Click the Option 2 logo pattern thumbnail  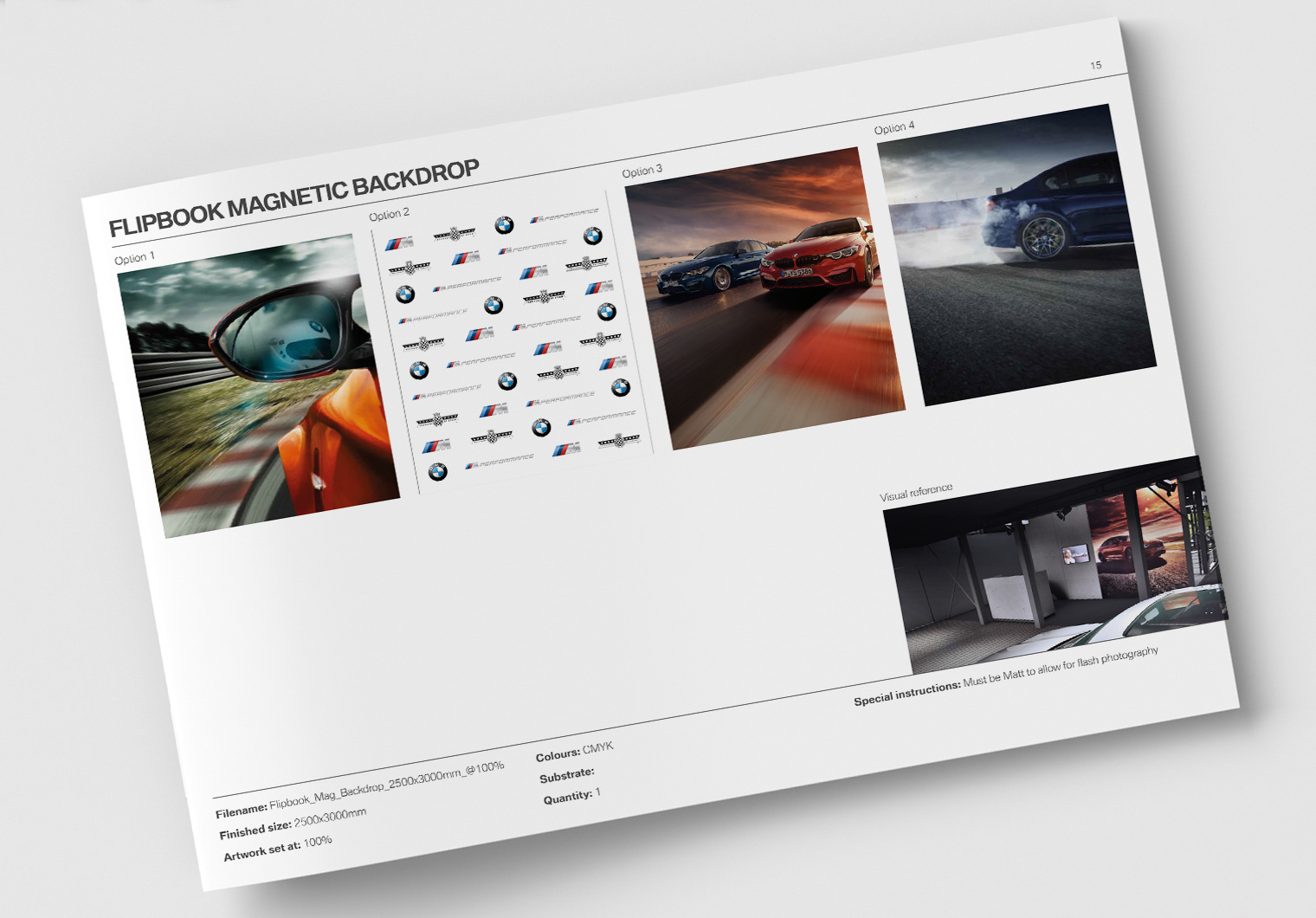[513, 342]
